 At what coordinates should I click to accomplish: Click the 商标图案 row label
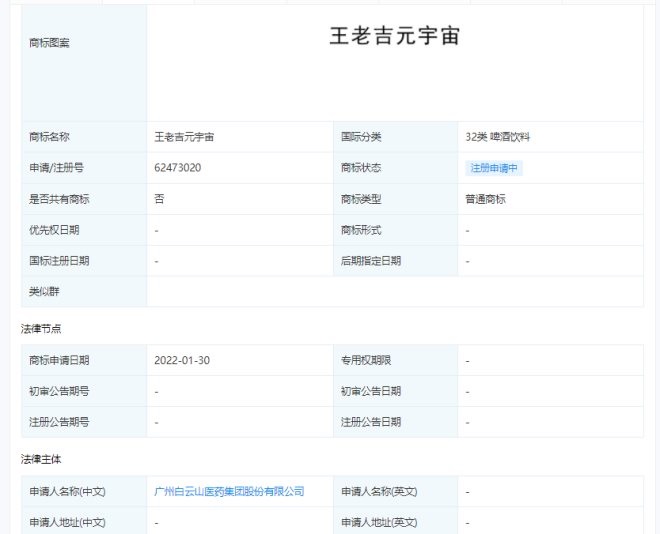[x=50, y=43]
